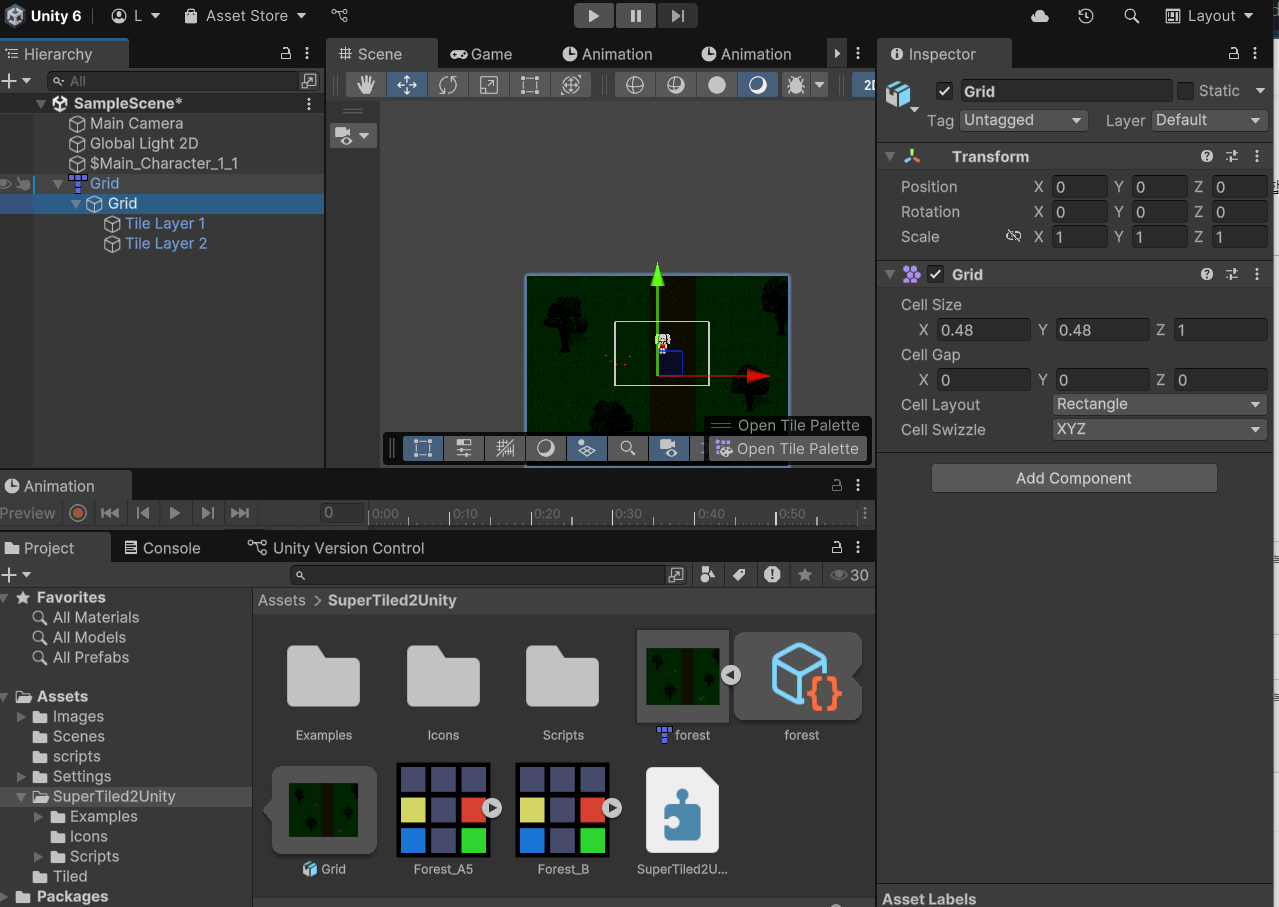Open the Asset Store dropdown

point(246,16)
